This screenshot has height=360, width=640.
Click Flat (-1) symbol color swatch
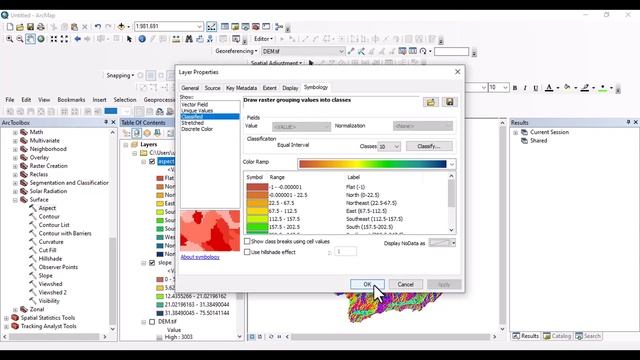coord(257,187)
